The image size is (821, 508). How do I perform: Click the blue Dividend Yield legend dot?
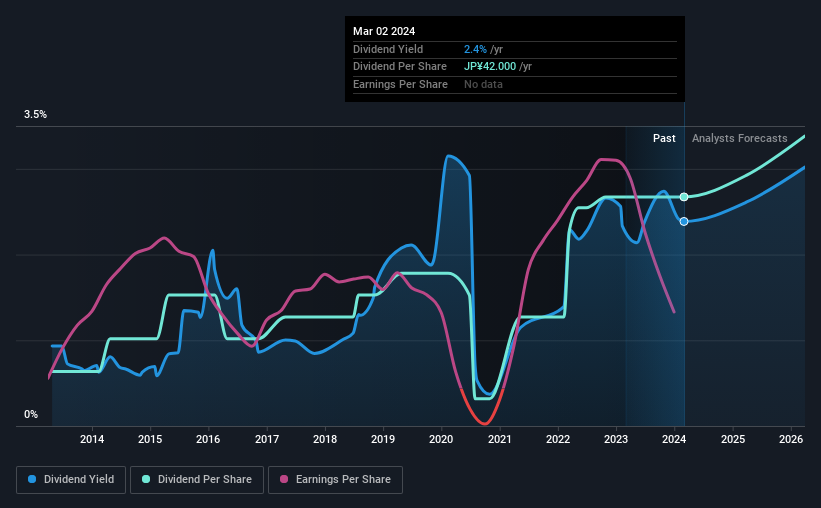32,479
